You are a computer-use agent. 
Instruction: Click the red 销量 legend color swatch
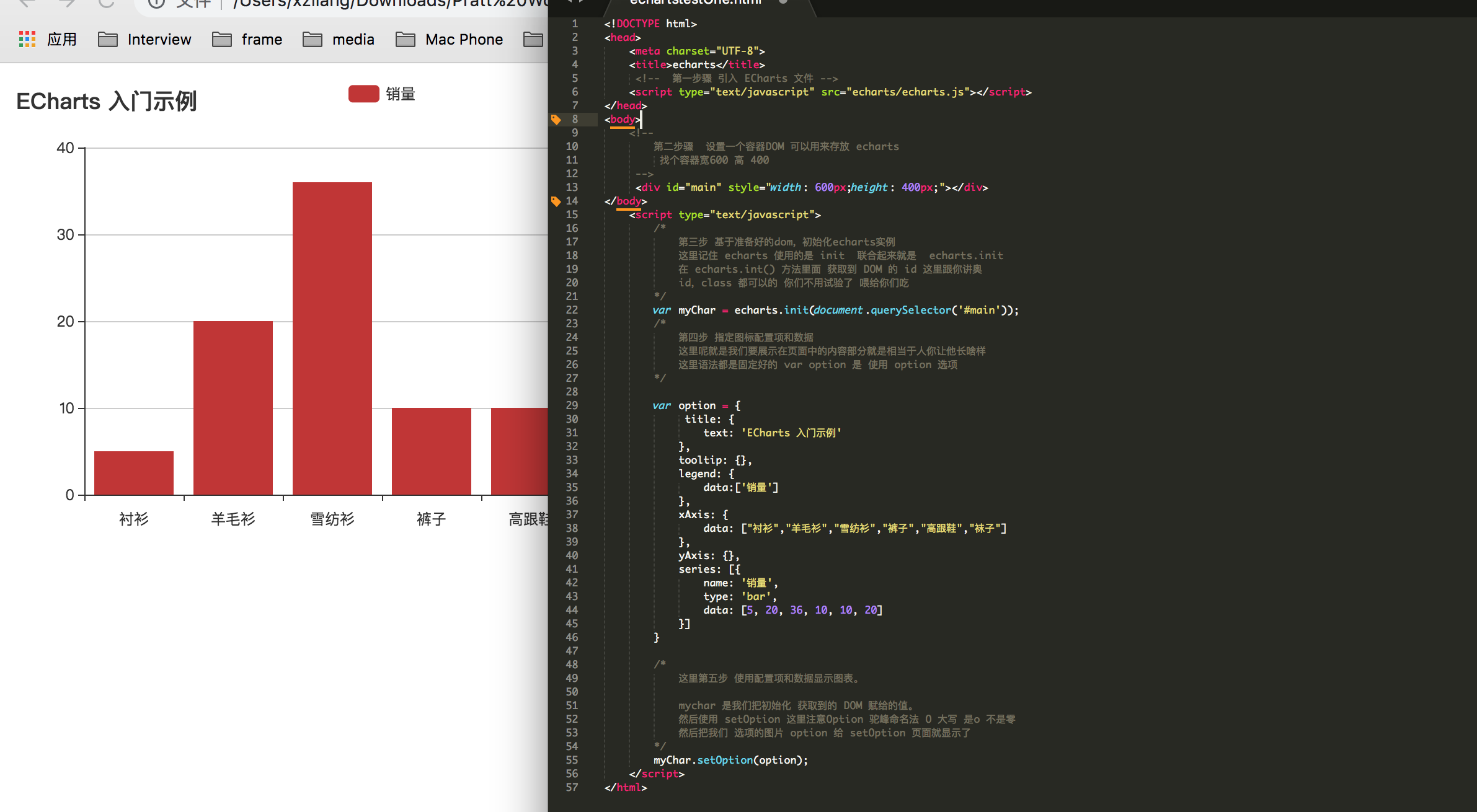coord(363,94)
